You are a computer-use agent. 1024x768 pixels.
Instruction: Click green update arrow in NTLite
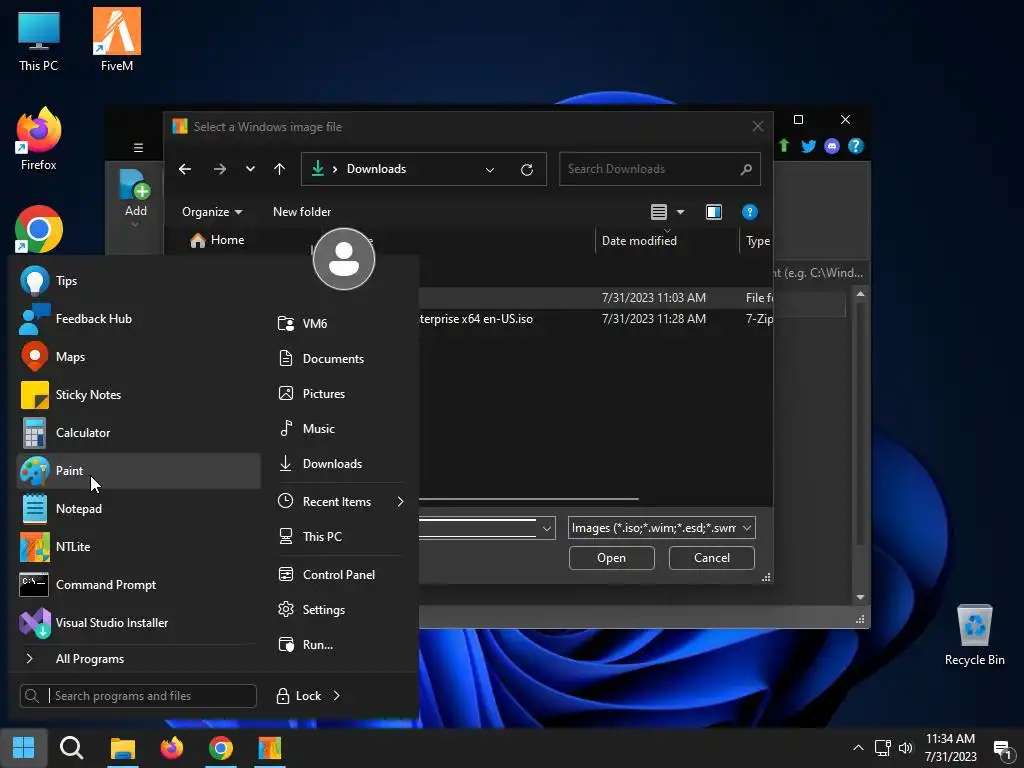(784, 146)
